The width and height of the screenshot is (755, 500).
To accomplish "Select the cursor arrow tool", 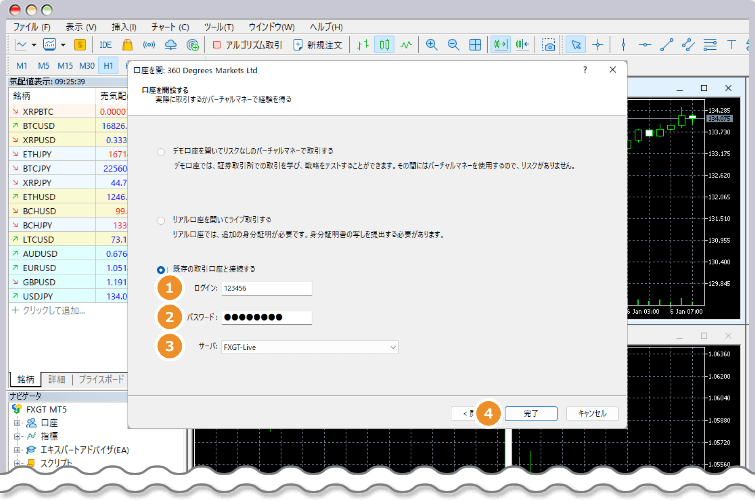I will [x=575, y=45].
